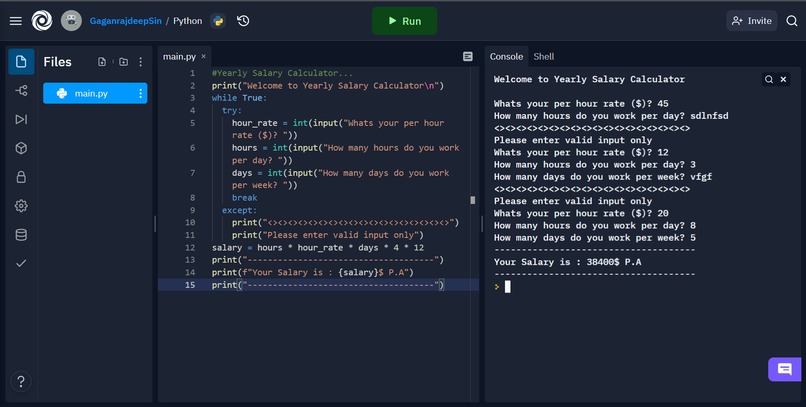806x407 pixels.
Task: Close the main.py editor tab
Action: tap(204, 57)
